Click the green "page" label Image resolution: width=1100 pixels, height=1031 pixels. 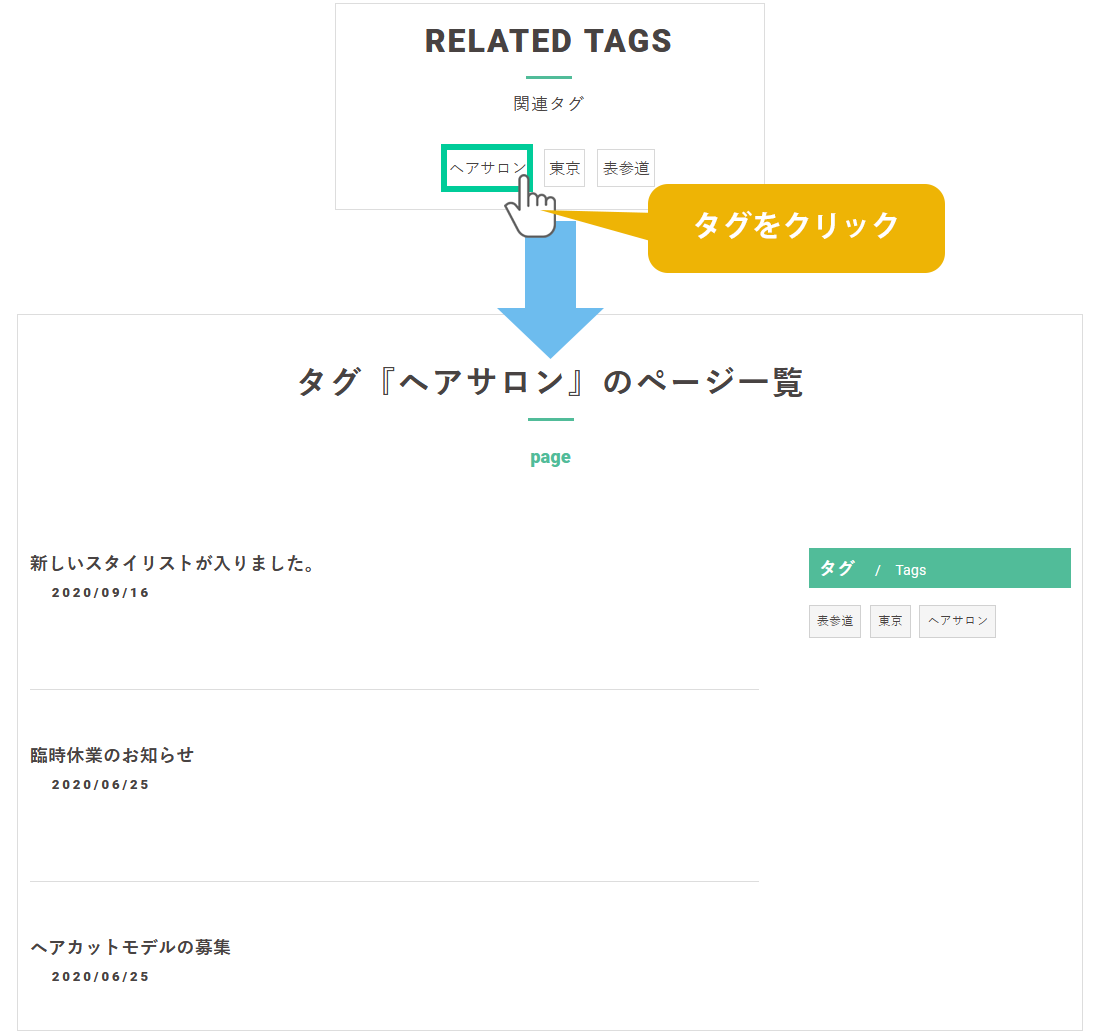coord(550,457)
